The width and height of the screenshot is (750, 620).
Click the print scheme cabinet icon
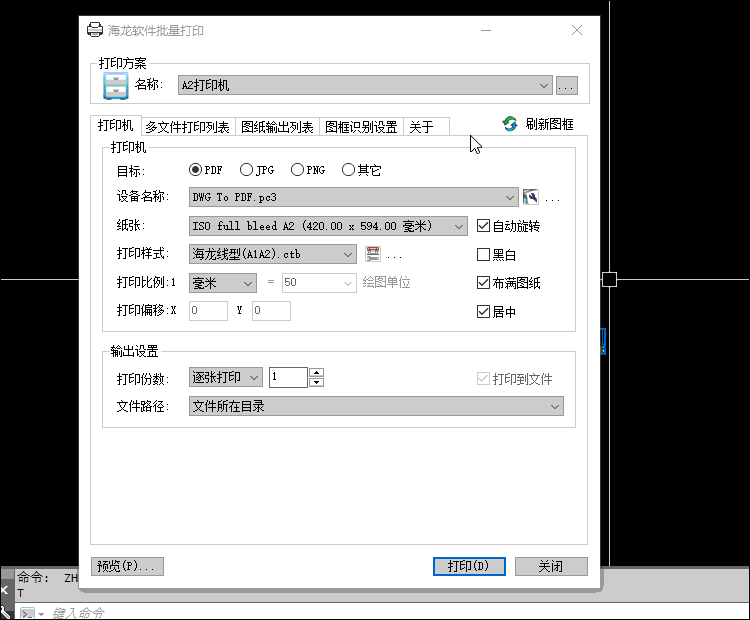(116, 86)
